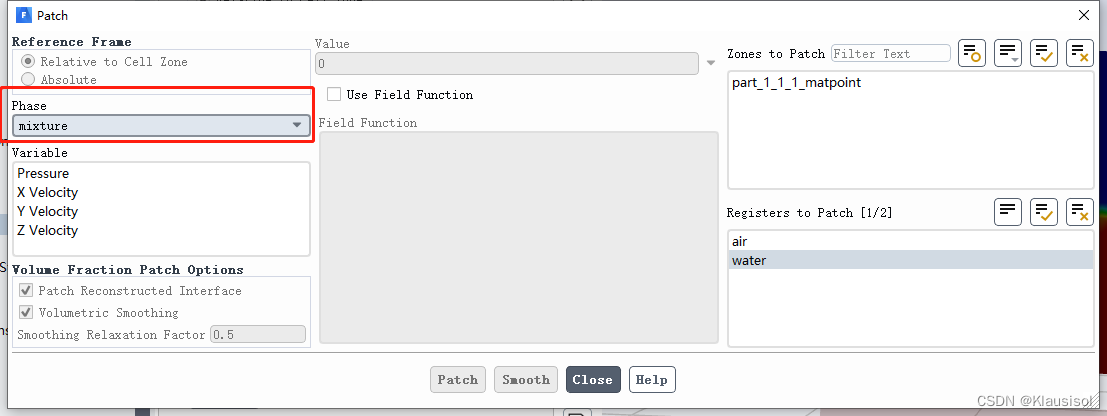
Task: Select all registers in Registers to Patch
Action: click(1044, 211)
